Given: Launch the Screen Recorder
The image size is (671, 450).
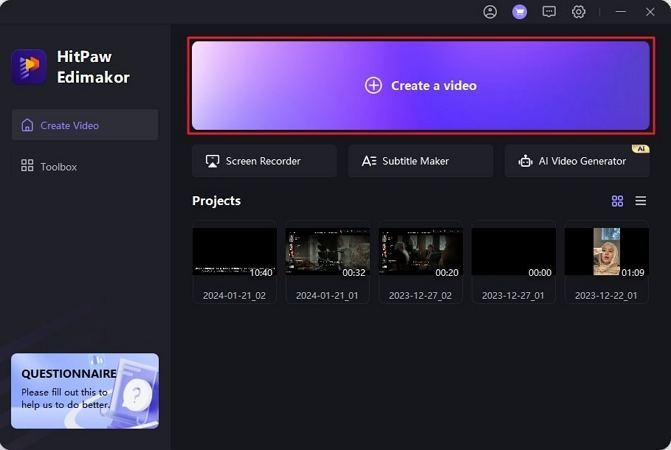Looking at the screenshot, I should coord(264,161).
